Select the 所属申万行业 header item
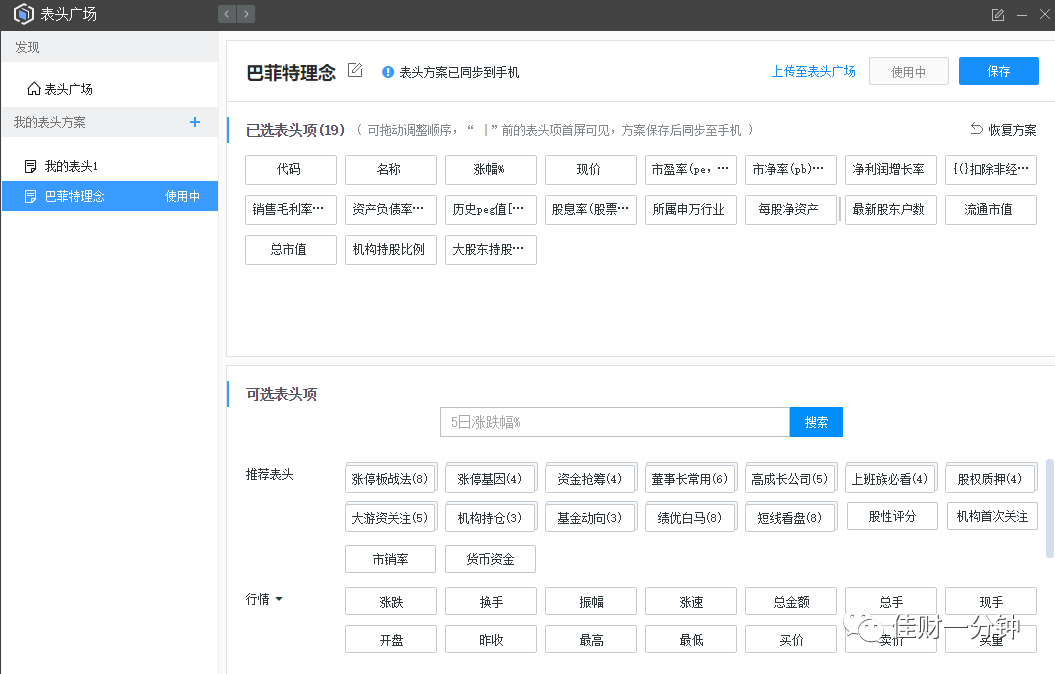The height and width of the screenshot is (674, 1055). [x=691, y=210]
